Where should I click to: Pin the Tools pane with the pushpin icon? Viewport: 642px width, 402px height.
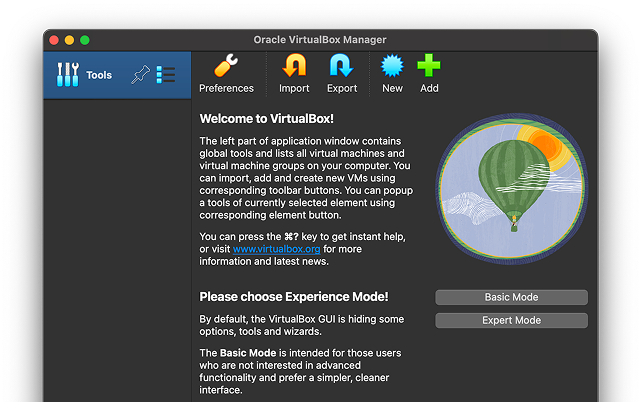click(140, 75)
